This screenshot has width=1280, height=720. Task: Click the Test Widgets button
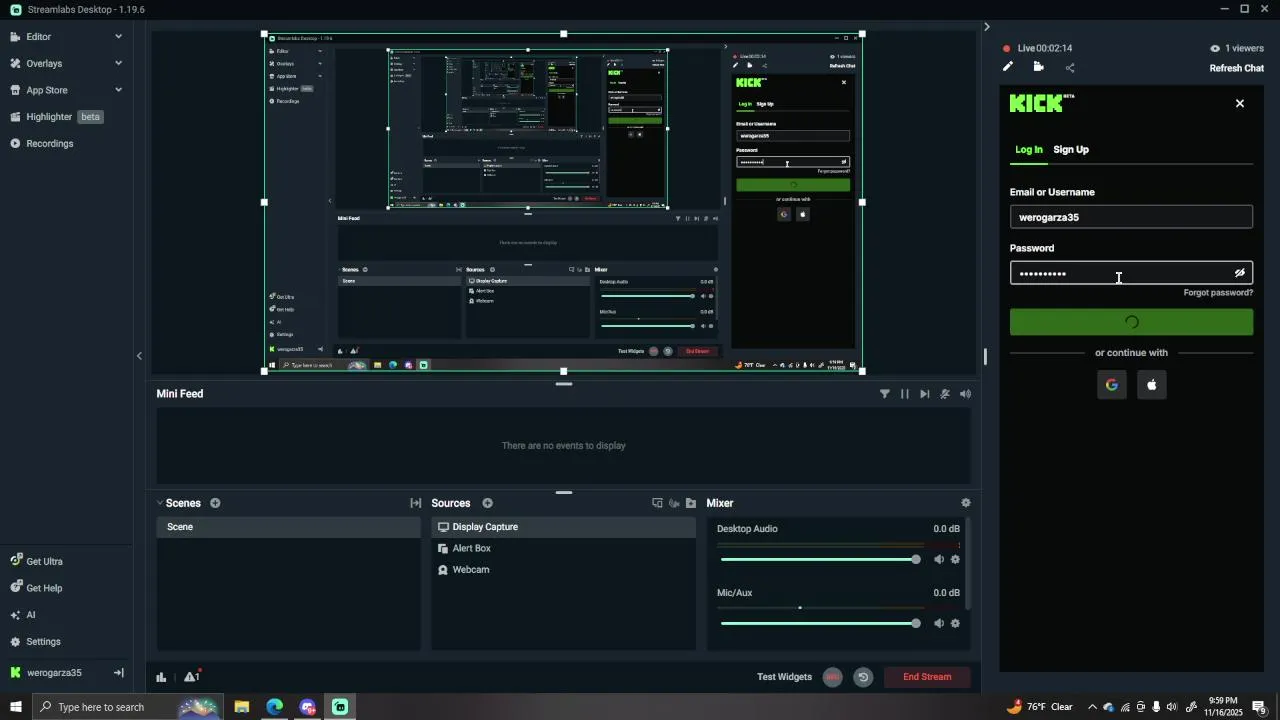click(784, 677)
